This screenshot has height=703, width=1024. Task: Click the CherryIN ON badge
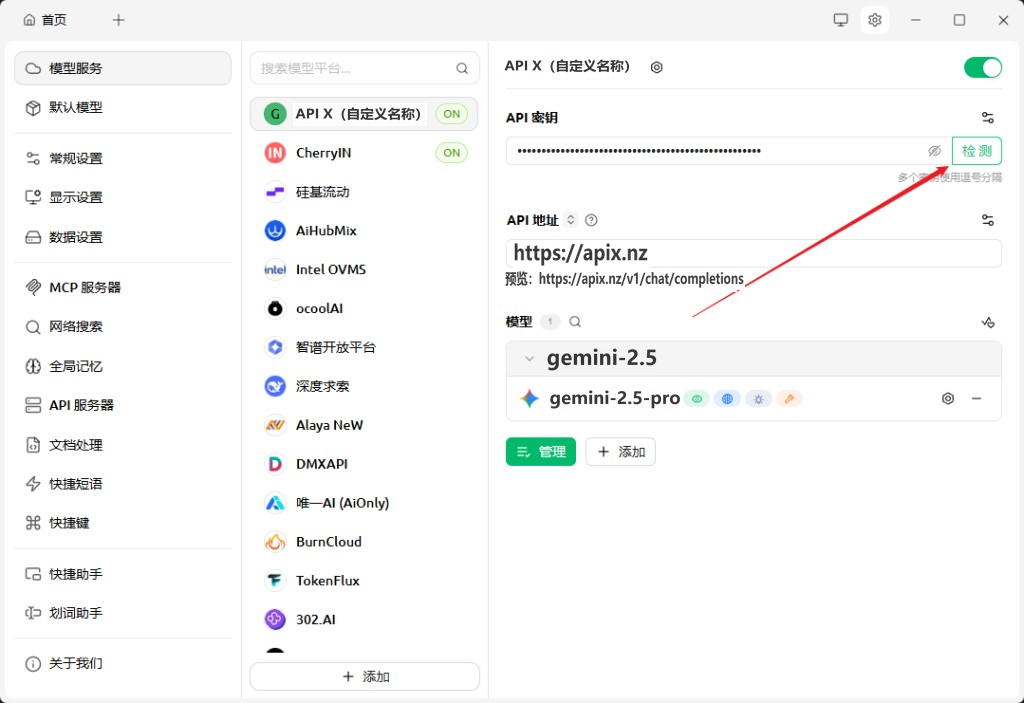[451, 153]
